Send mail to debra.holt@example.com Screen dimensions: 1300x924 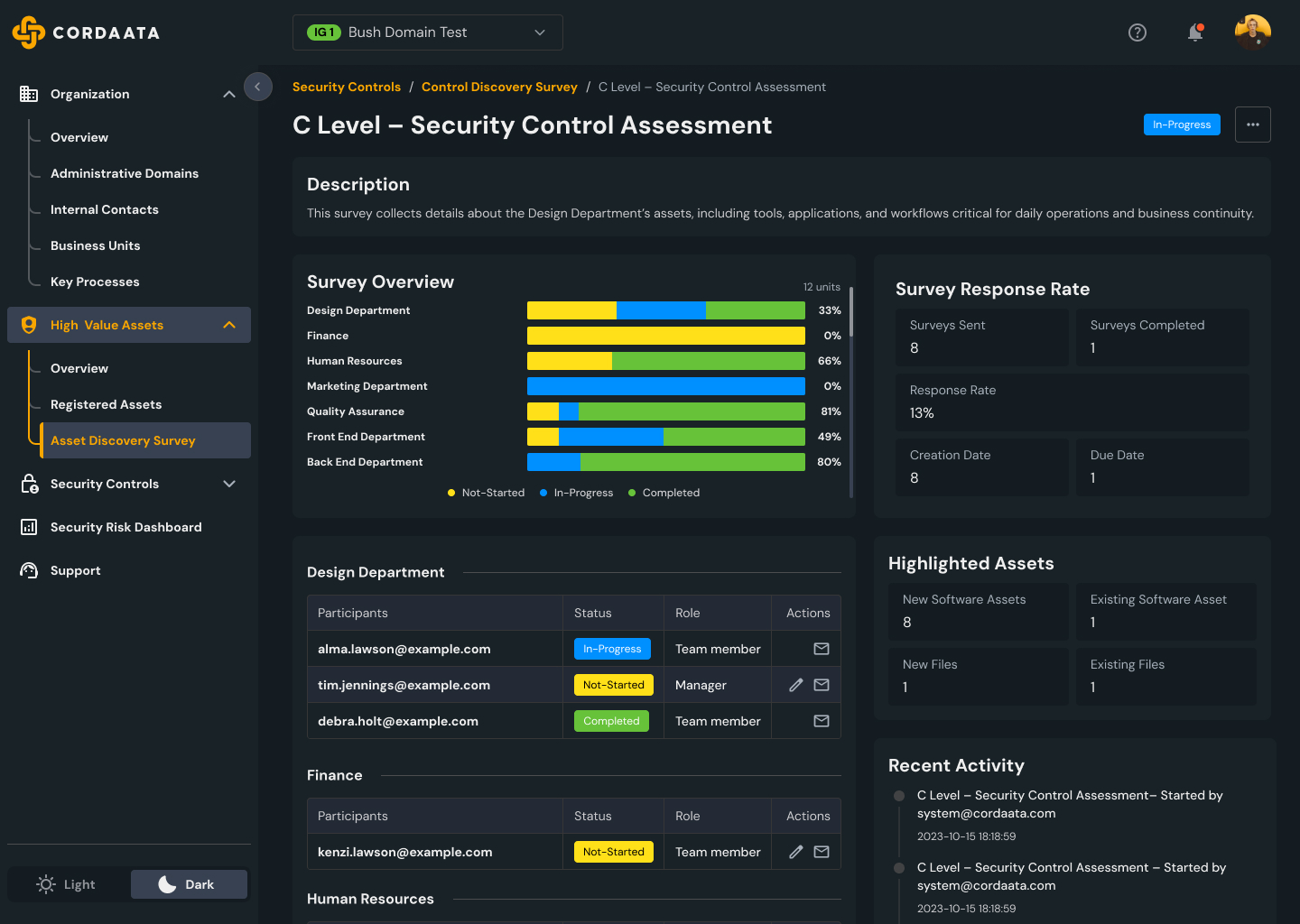click(x=822, y=721)
